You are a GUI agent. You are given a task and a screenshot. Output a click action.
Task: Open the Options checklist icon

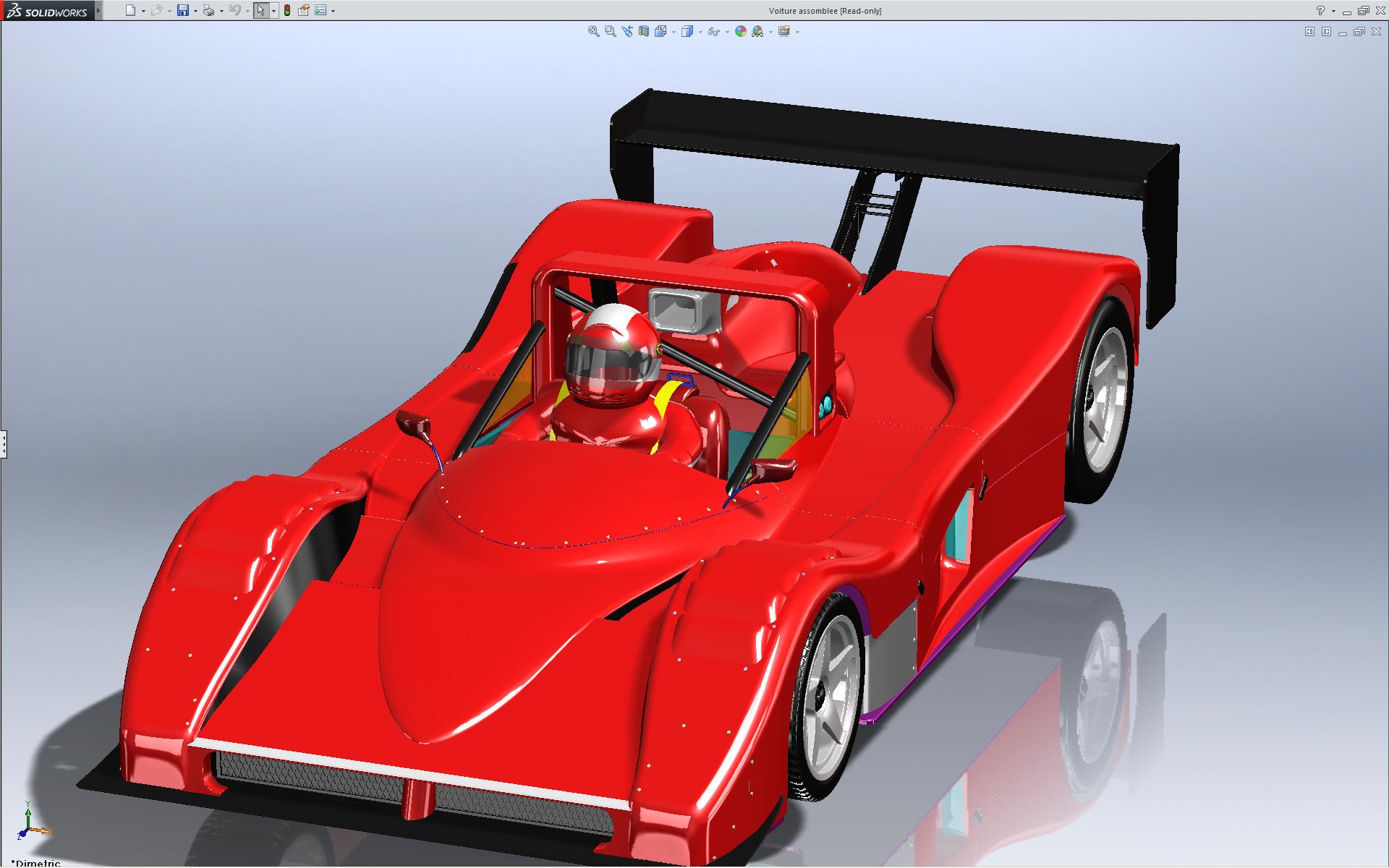[320, 10]
